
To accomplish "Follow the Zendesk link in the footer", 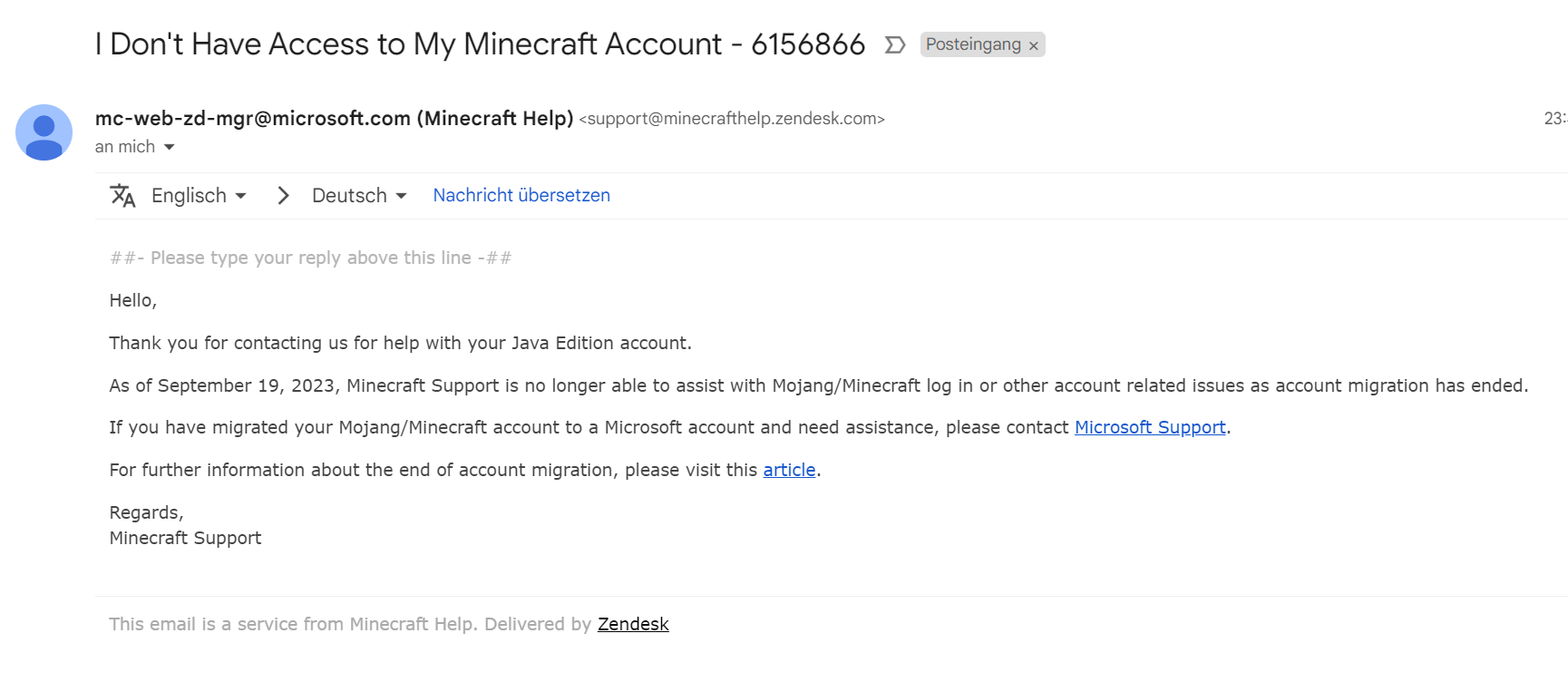I will pyautogui.click(x=633, y=624).
